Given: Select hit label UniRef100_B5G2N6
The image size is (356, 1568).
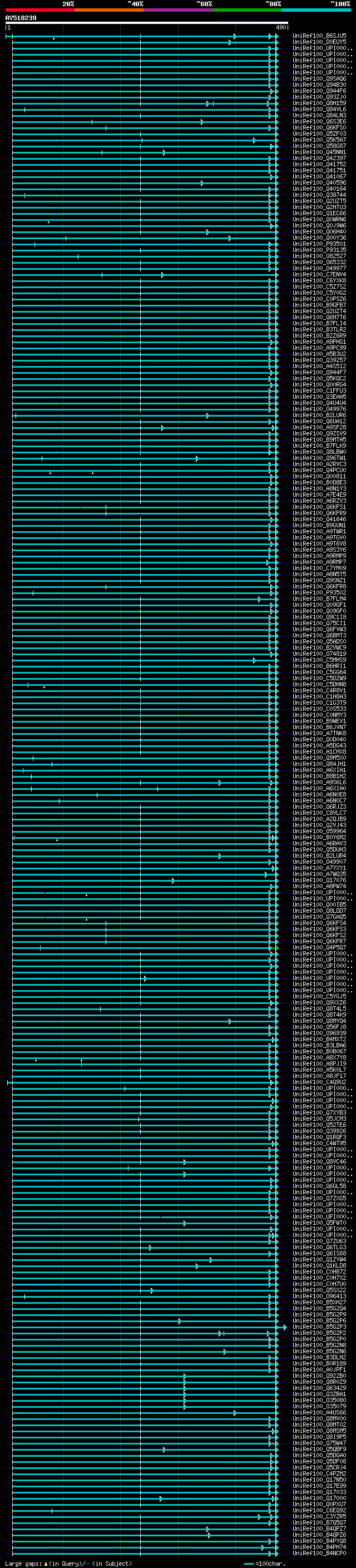Looking at the screenshot, I should coord(319,1351).
